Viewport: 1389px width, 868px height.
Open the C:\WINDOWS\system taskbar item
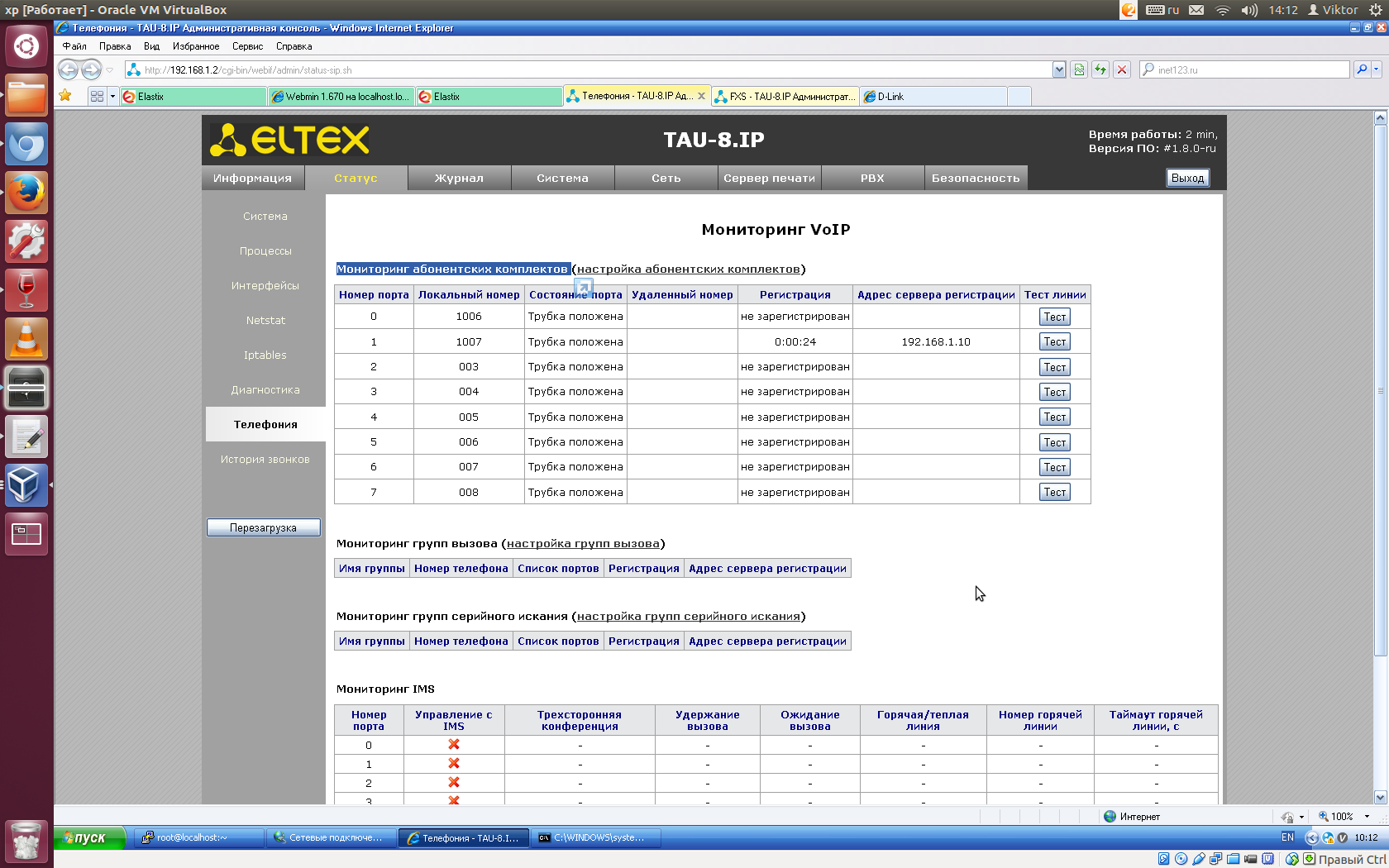coord(597,837)
